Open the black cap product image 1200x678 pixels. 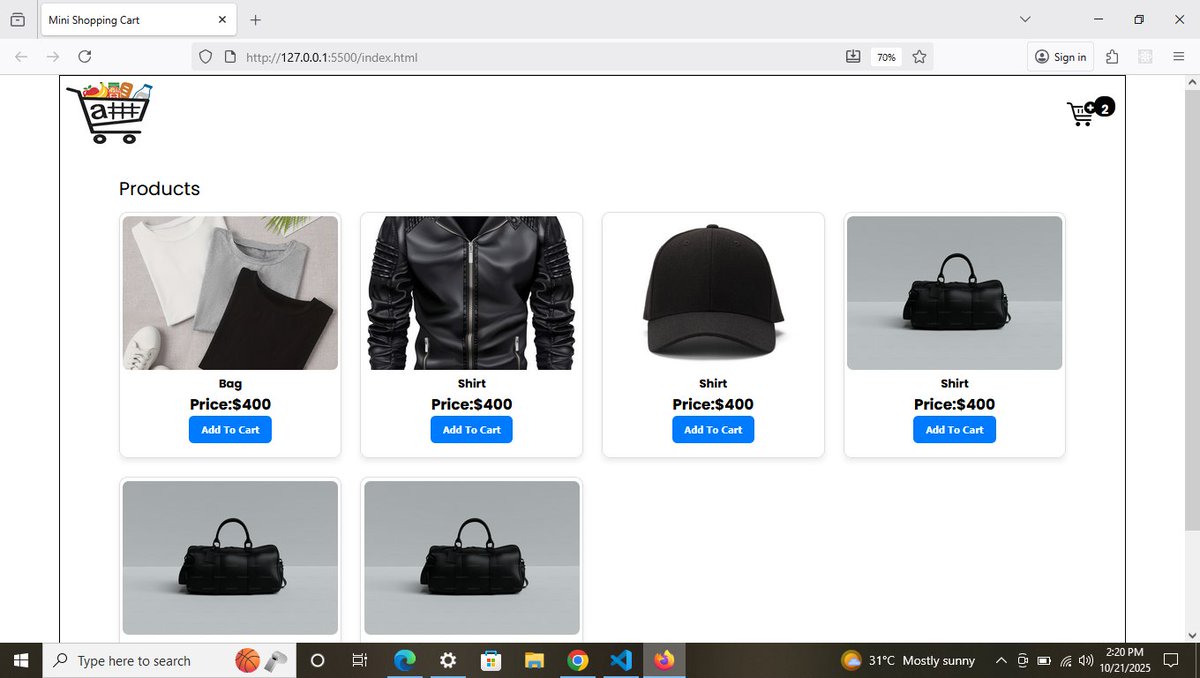(x=713, y=293)
